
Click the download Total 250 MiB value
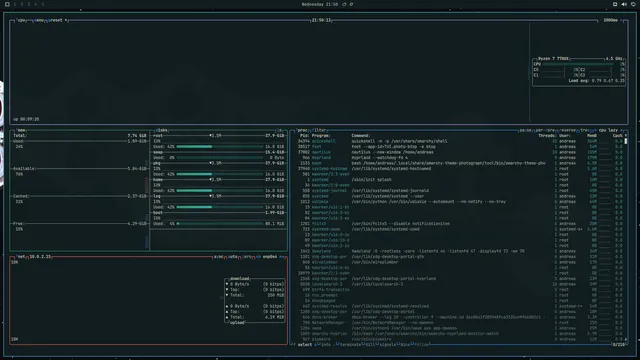276,295
